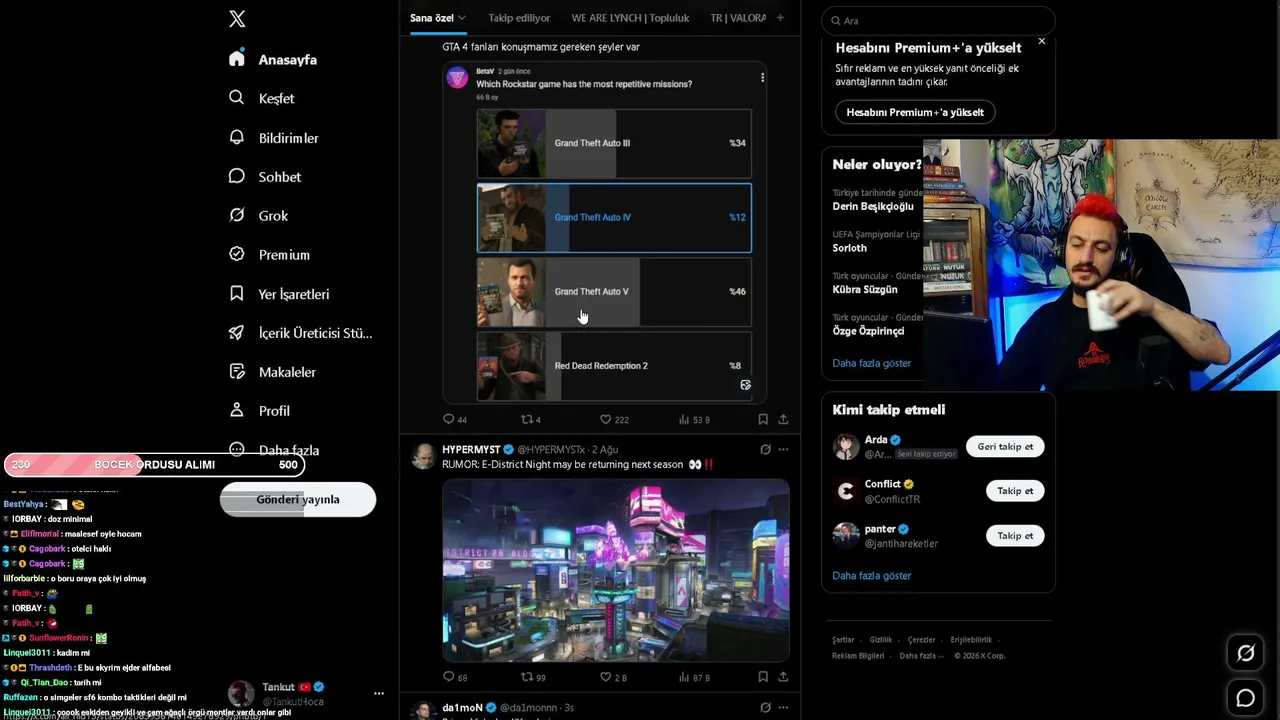Click Takip et next to Conflict

(1015, 491)
